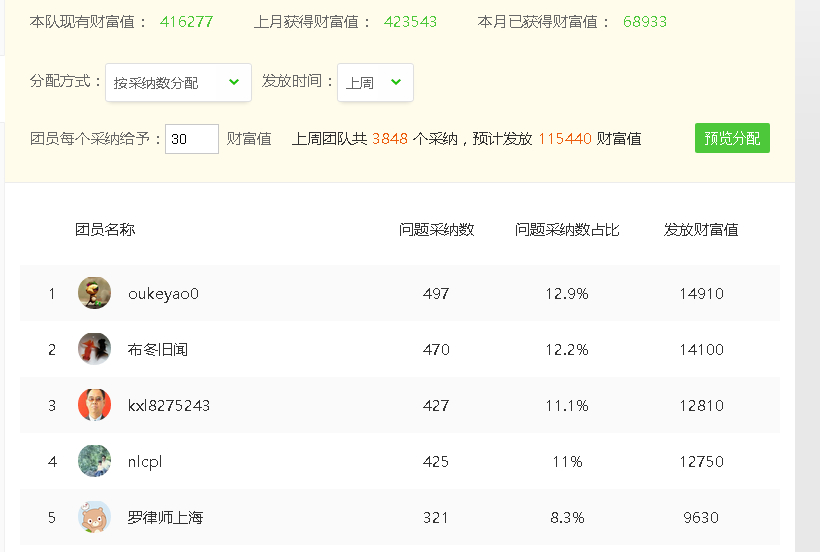The width and height of the screenshot is (820, 552).
Task: Click the 问题采纳数占比 column header
Action: coord(567,229)
